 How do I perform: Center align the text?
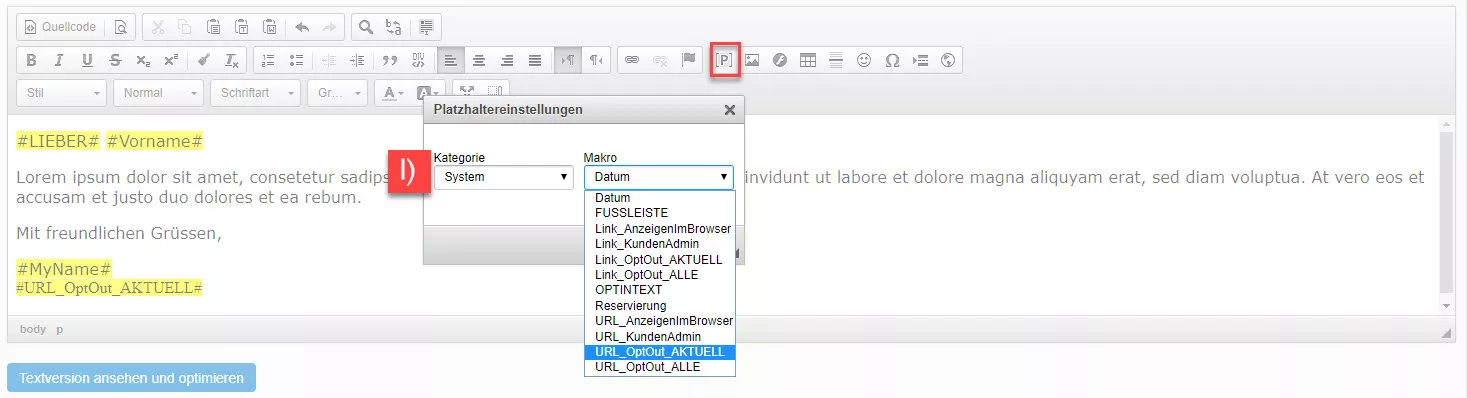479,60
